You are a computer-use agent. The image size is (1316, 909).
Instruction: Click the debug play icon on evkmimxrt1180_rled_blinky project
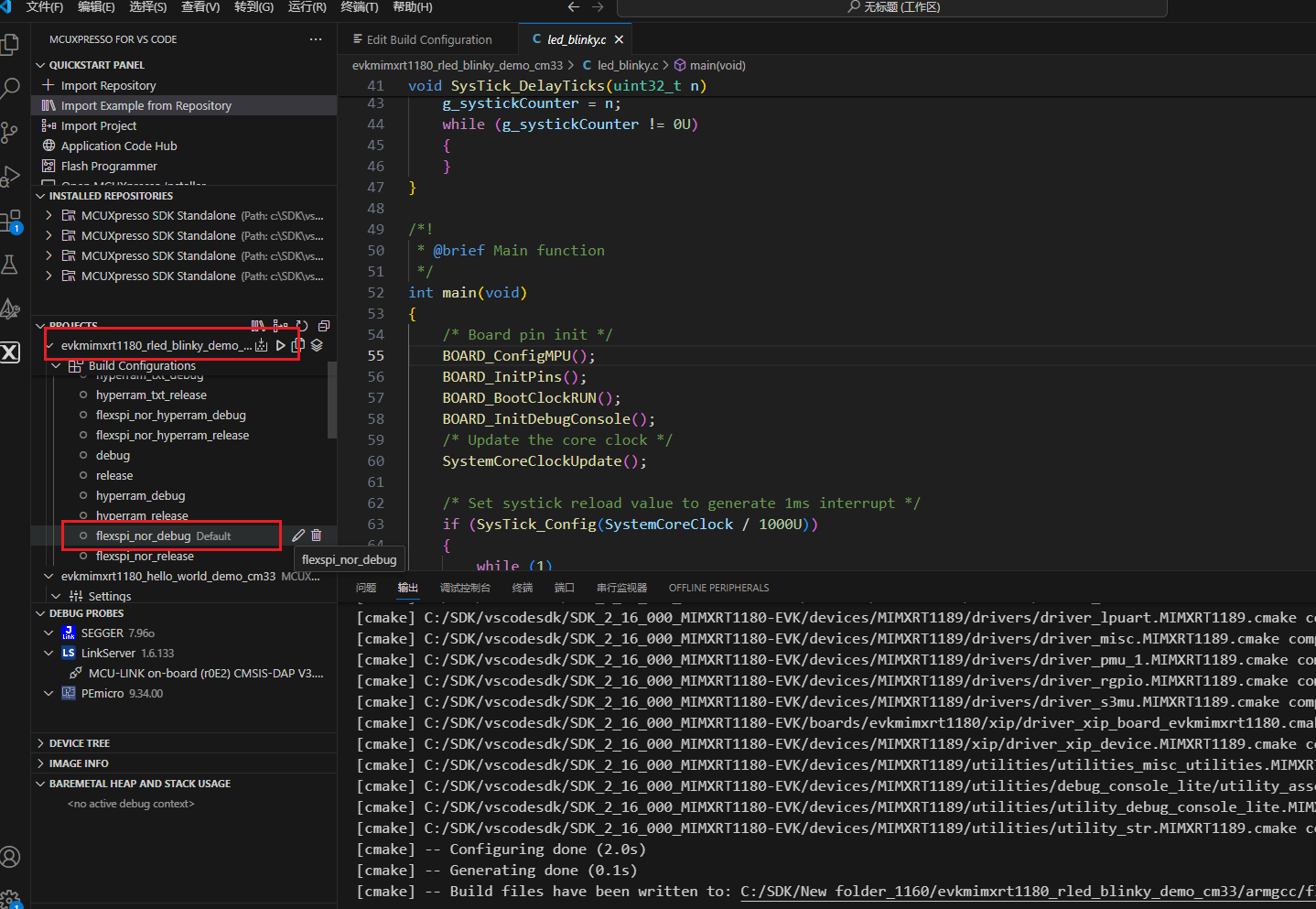point(280,345)
